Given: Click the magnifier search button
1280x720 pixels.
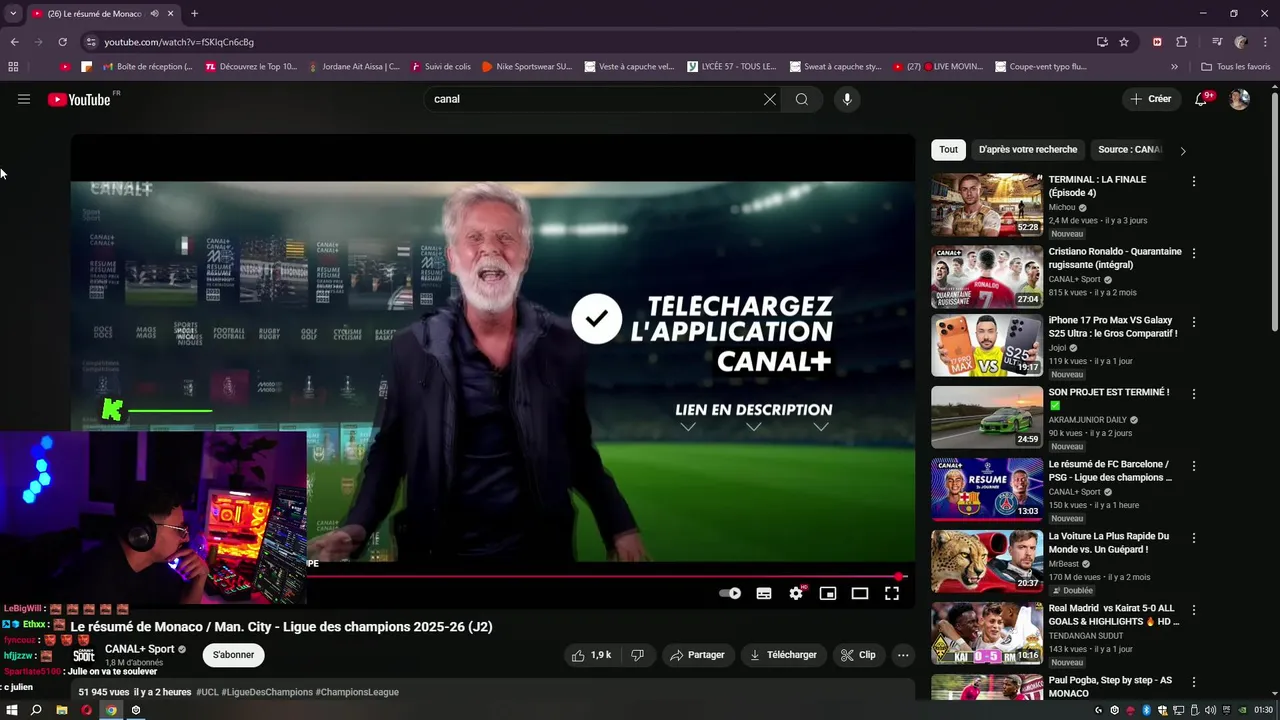Looking at the screenshot, I should click(x=802, y=99).
